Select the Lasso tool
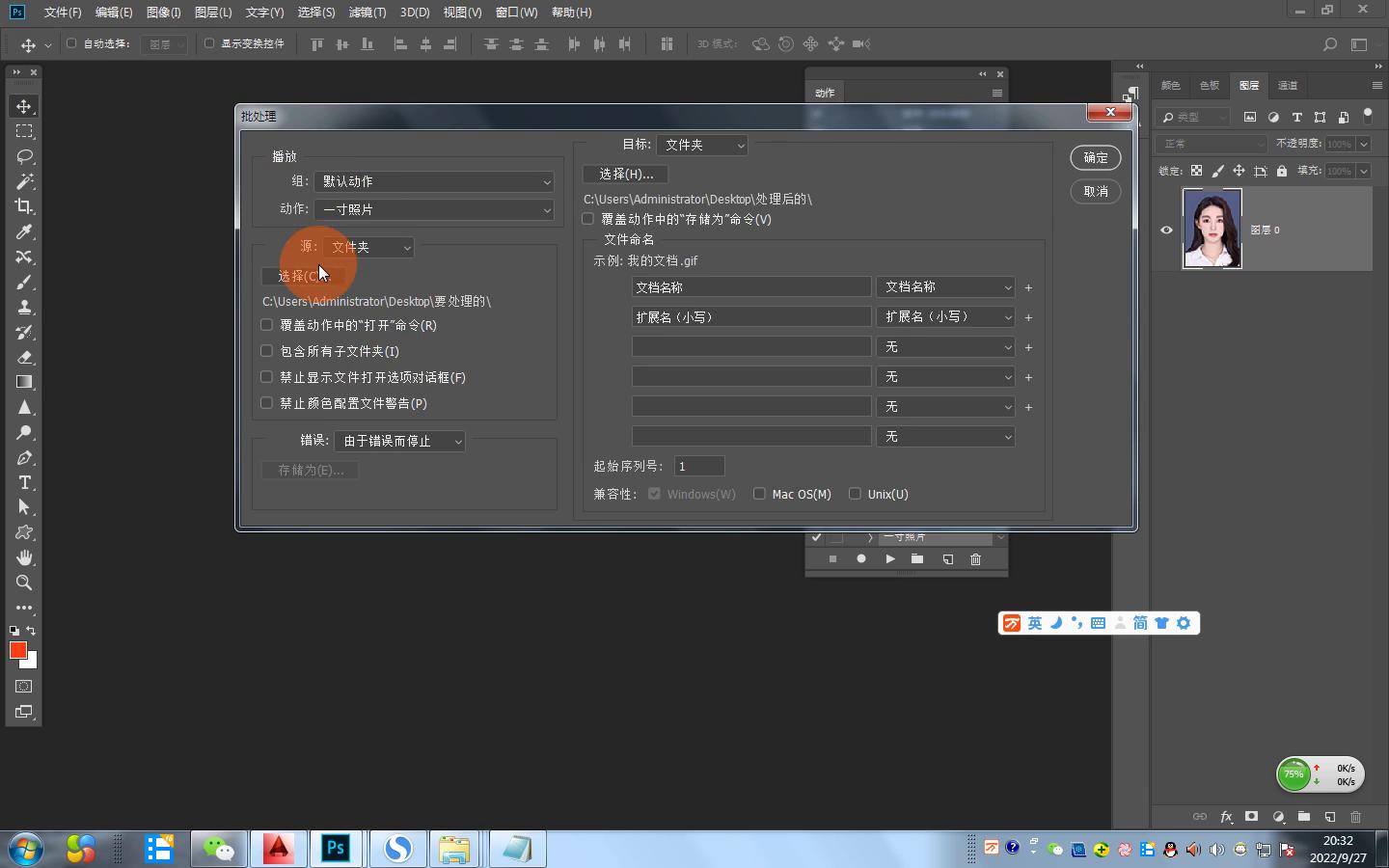The width and height of the screenshot is (1389, 868). 24,156
